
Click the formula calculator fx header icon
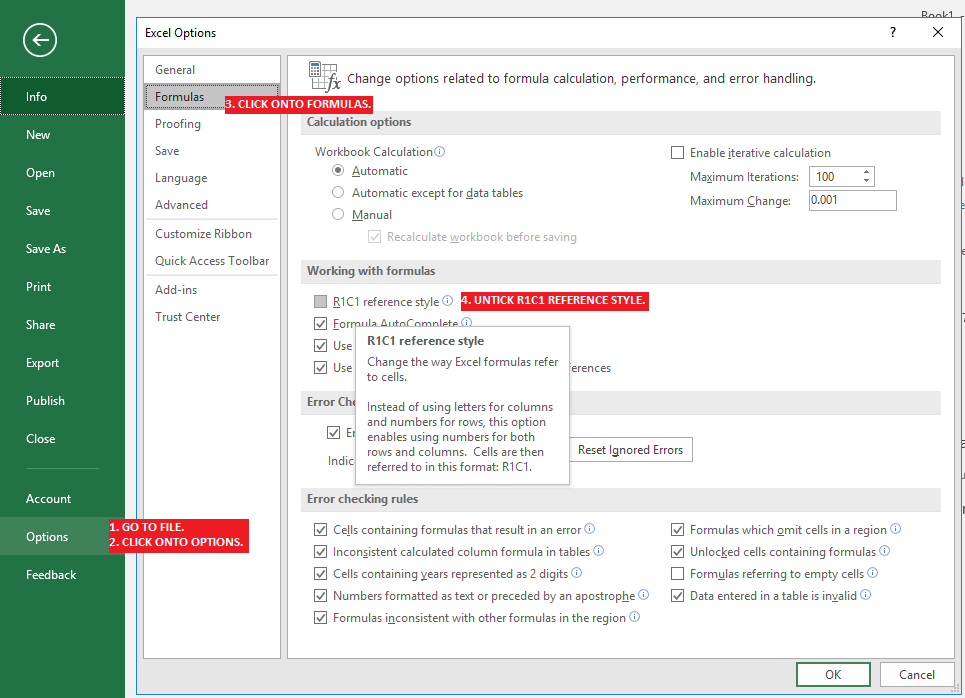[324, 77]
